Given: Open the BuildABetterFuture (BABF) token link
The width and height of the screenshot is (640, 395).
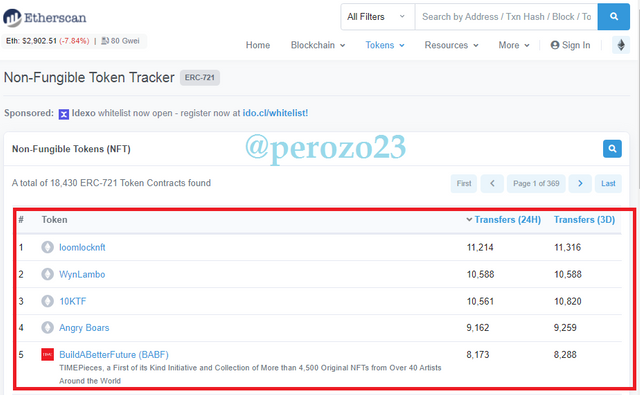Looking at the screenshot, I should [x=114, y=355].
